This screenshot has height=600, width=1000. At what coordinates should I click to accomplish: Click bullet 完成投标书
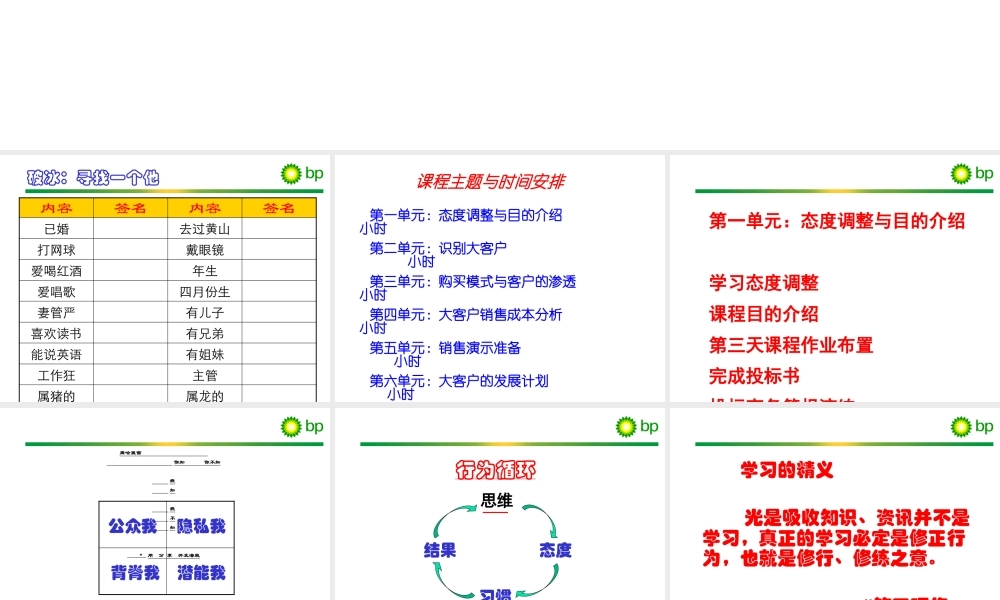(x=754, y=376)
